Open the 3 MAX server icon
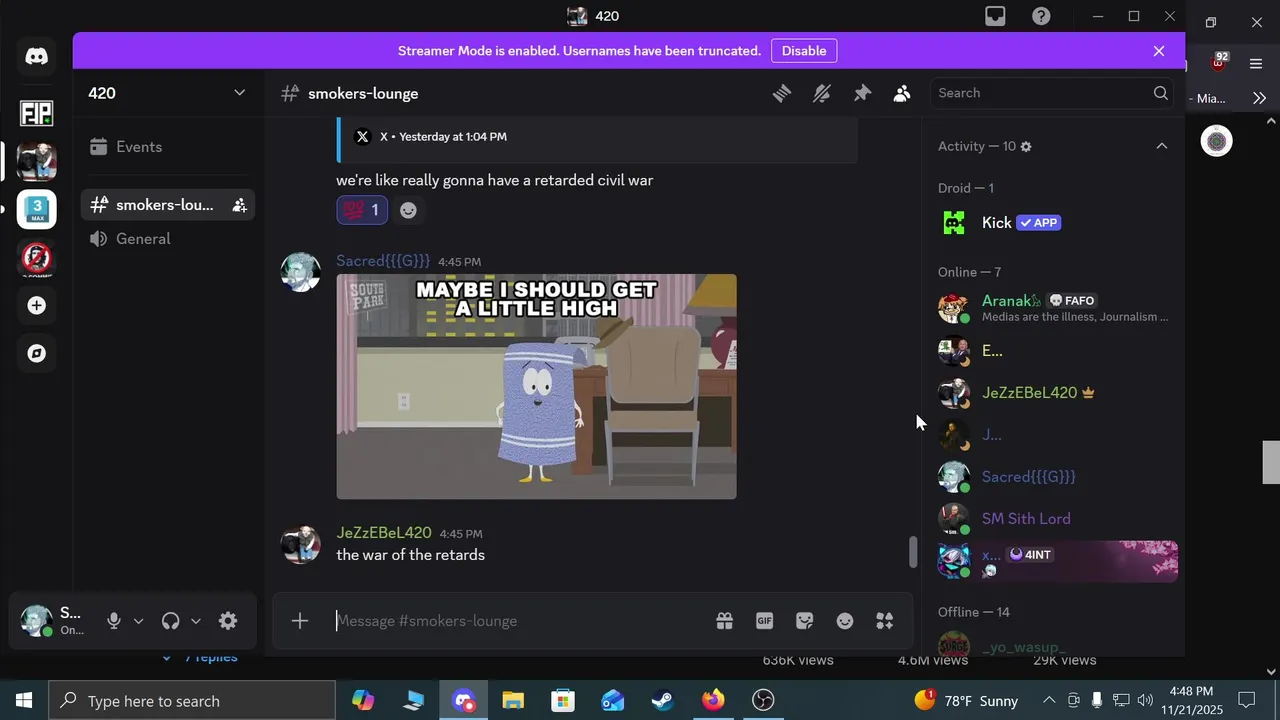The width and height of the screenshot is (1280, 720). 37,209
